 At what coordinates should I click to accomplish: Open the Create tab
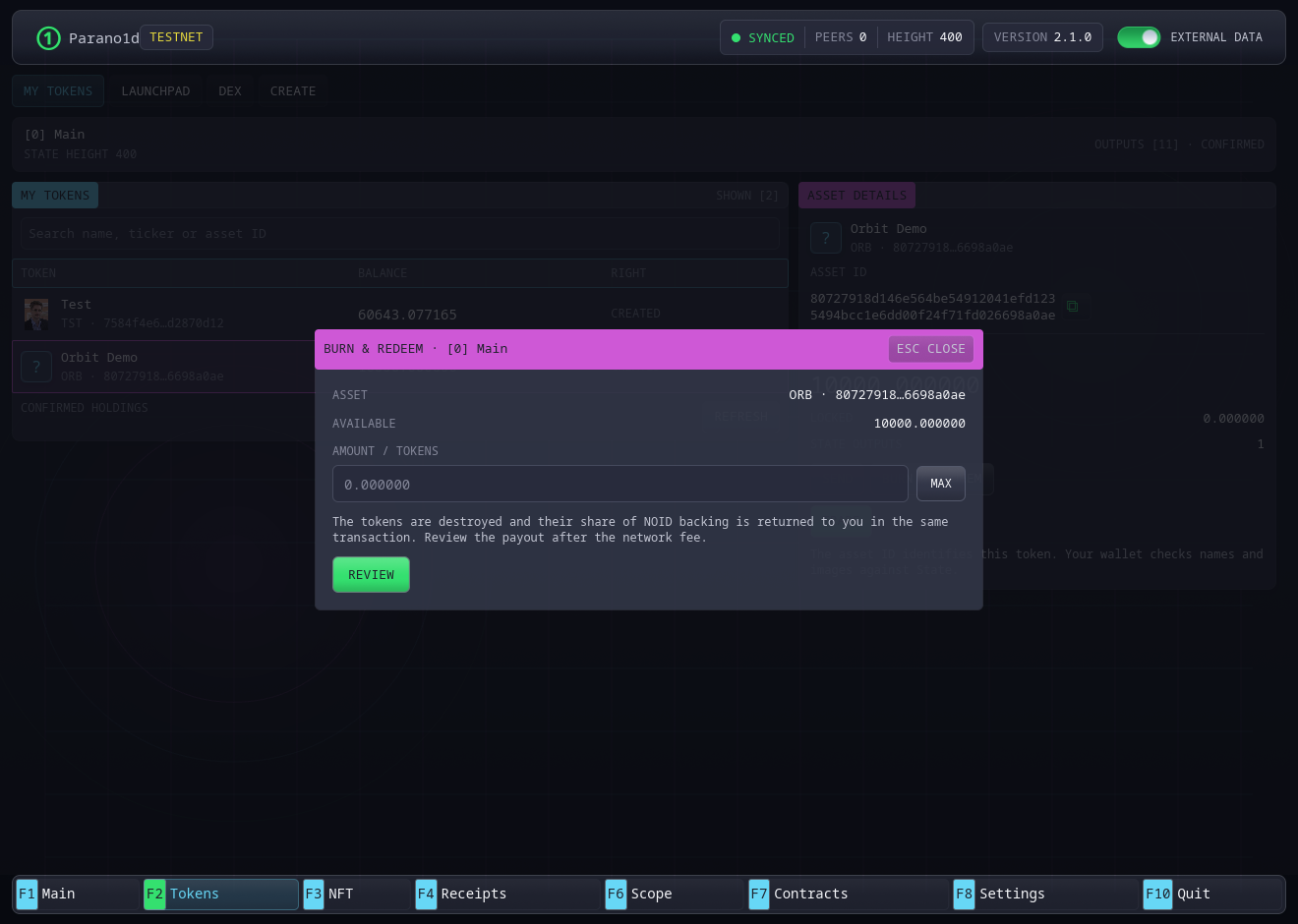coord(293,91)
